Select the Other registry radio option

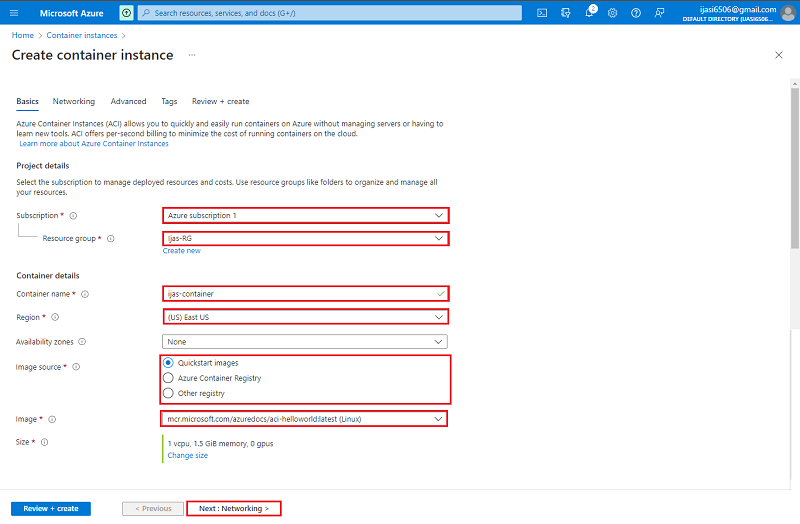coord(168,393)
